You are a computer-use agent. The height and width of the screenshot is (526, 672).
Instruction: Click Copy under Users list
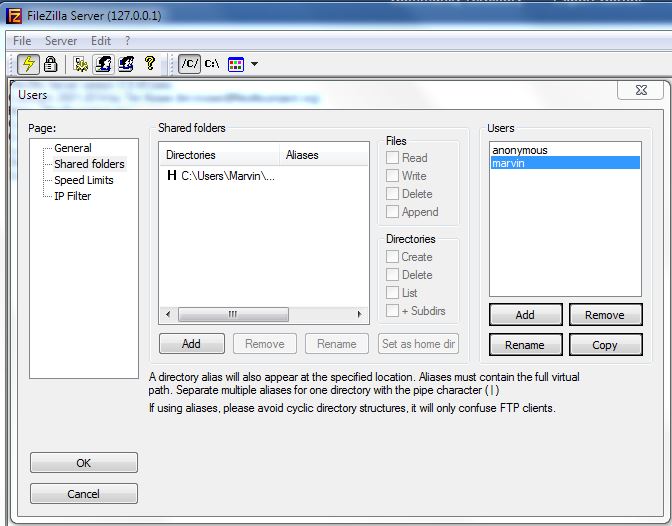[605, 345]
